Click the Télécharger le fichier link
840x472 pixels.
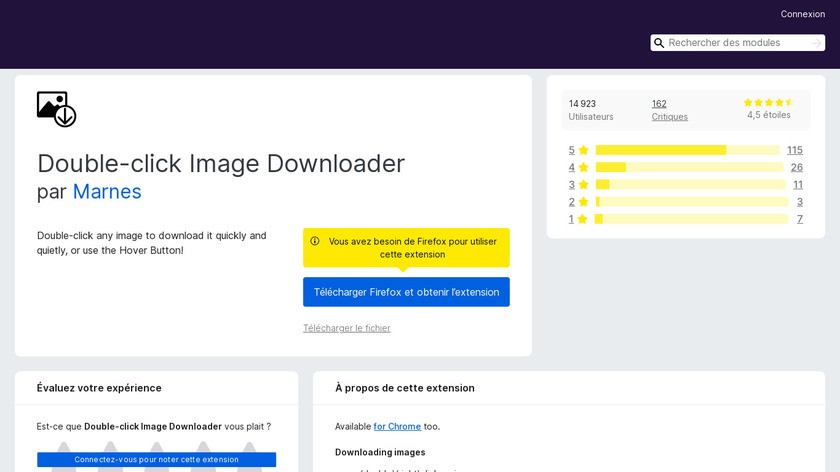click(347, 328)
